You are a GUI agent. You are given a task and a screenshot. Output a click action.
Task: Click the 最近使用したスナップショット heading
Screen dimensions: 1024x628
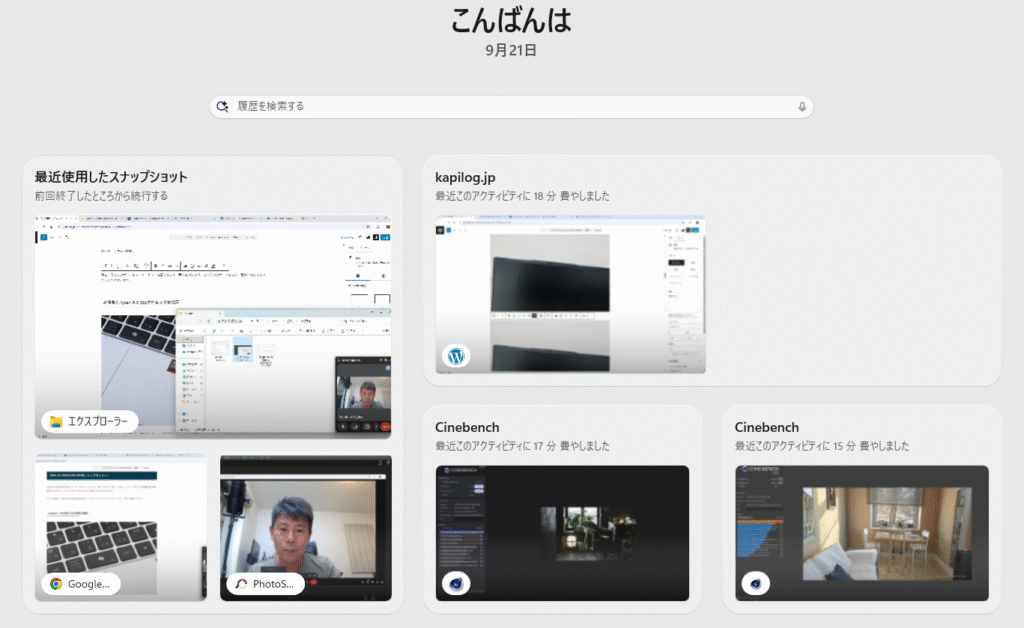pyautogui.click(x=111, y=177)
